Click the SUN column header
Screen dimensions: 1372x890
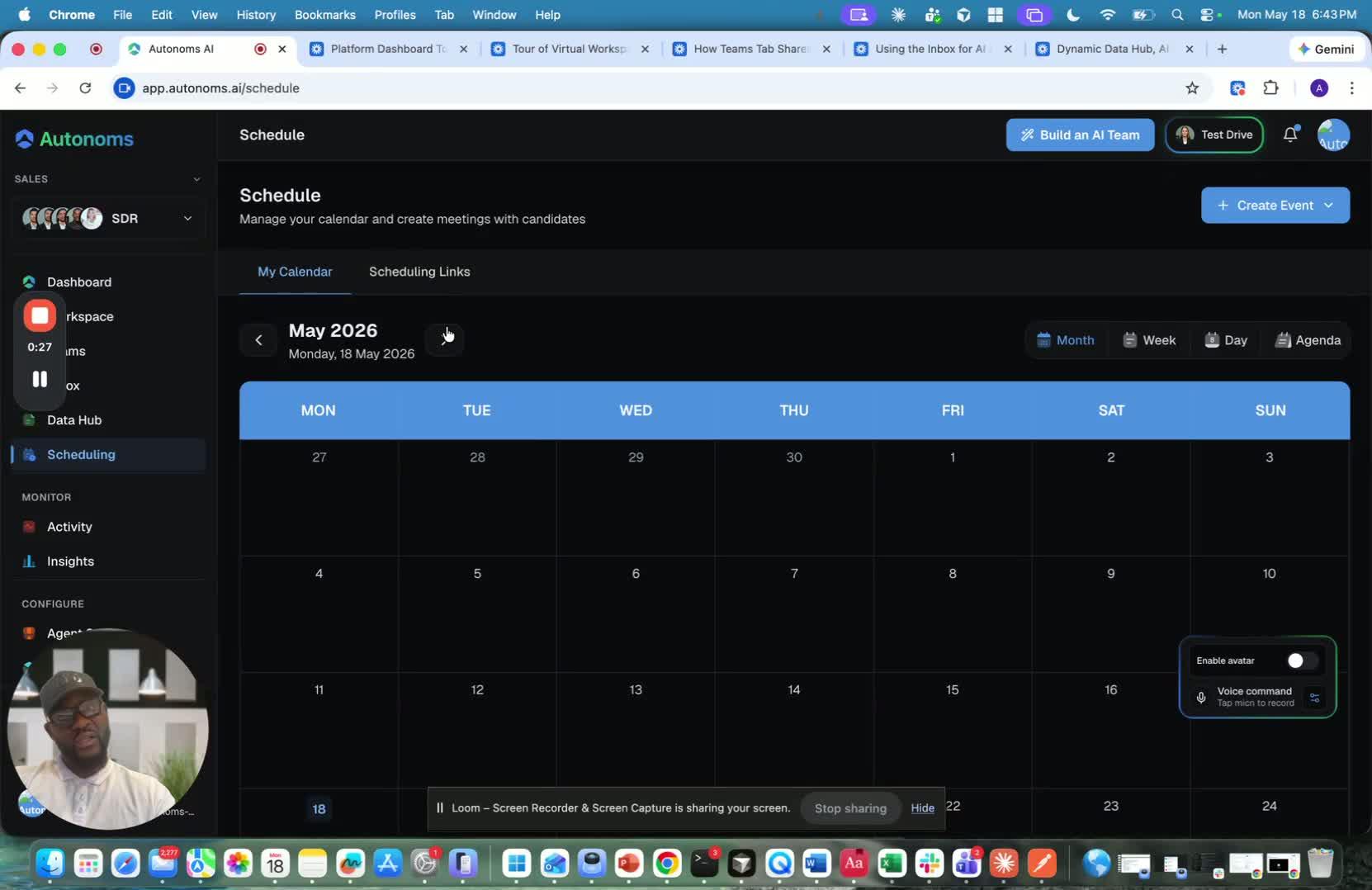pyautogui.click(x=1270, y=410)
